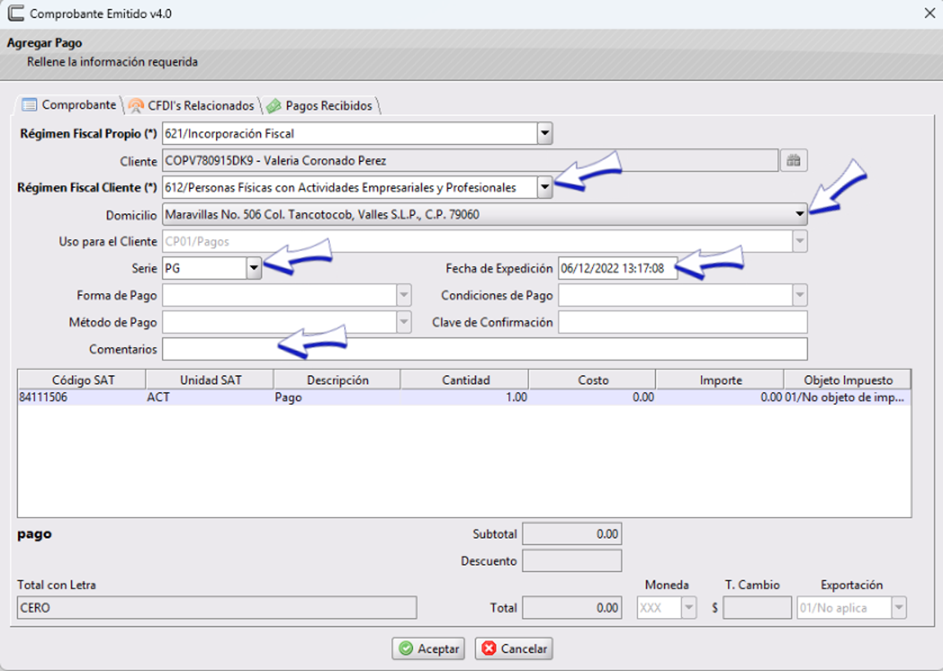Click the ACT unit cell
Screen dimensions: 943x671
pos(210,397)
